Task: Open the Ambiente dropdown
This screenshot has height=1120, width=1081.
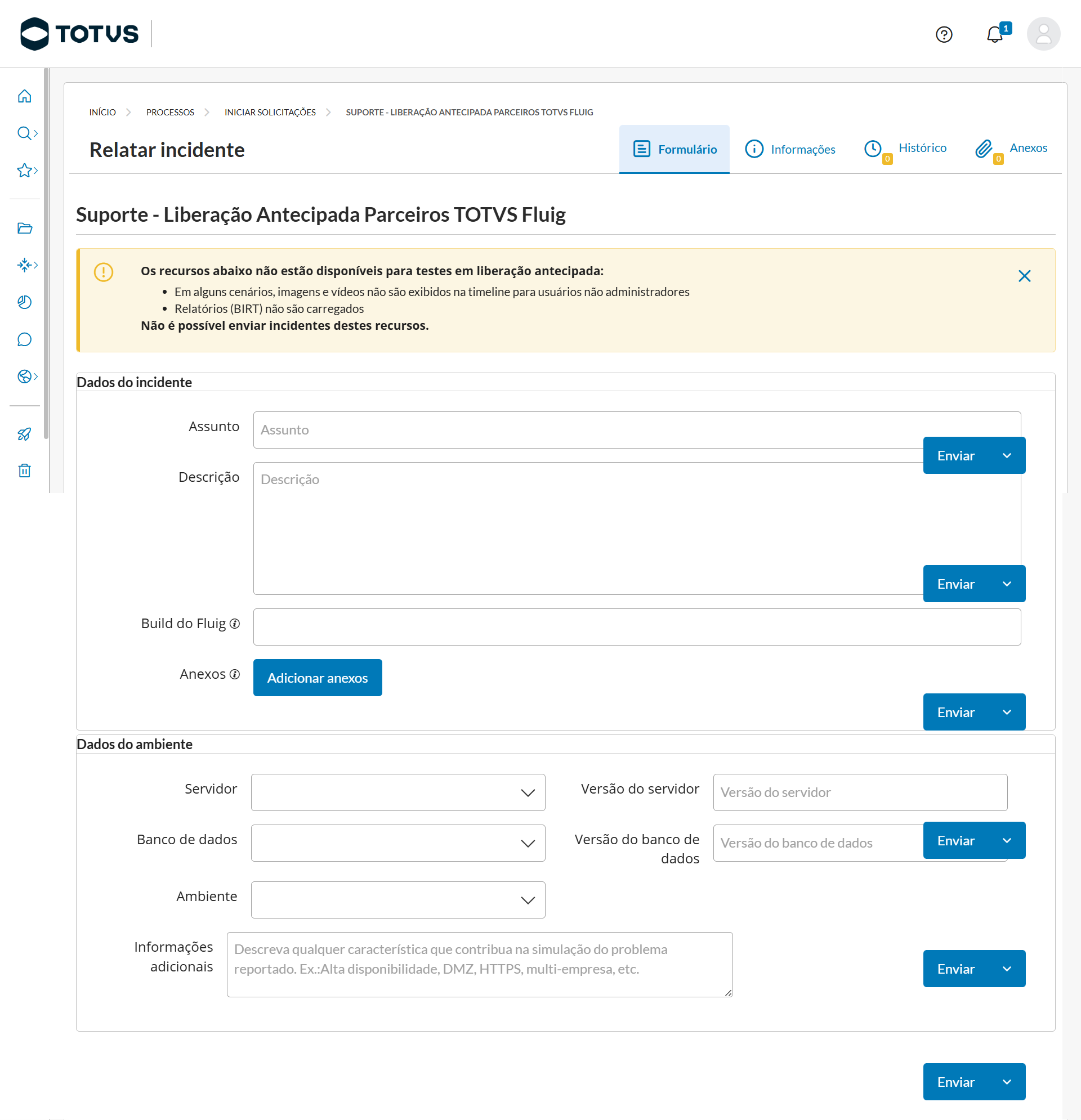Action: coord(398,899)
